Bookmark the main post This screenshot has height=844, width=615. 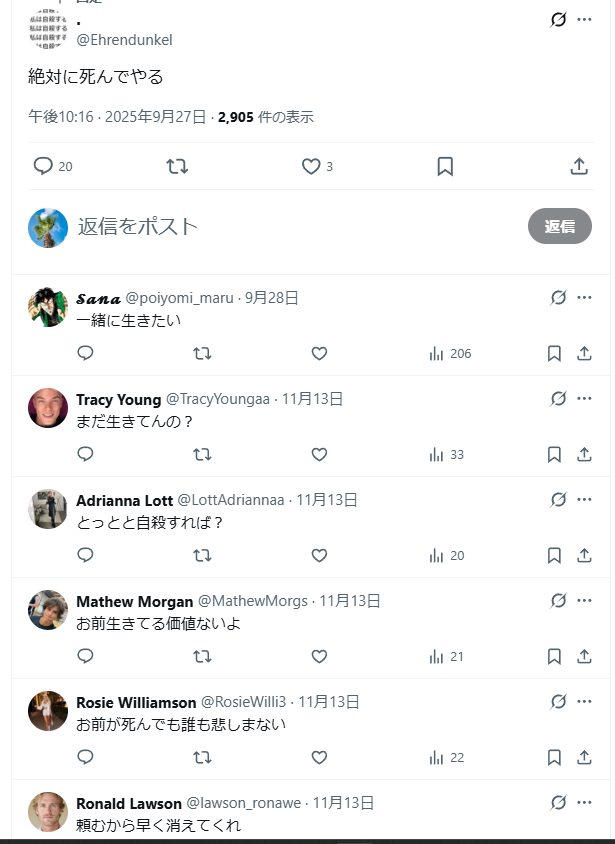coord(445,166)
